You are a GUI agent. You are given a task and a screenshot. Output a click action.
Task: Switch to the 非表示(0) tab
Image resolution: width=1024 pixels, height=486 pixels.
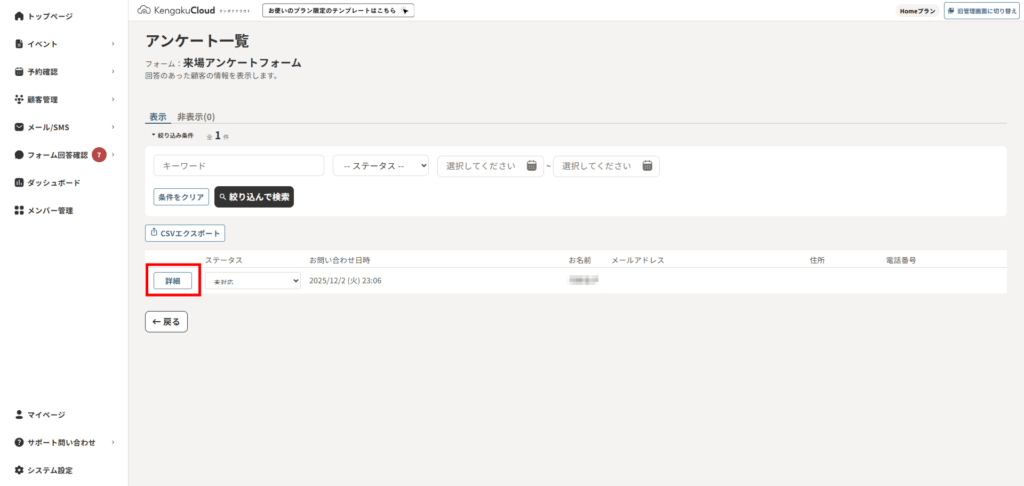[x=196, y=117]
